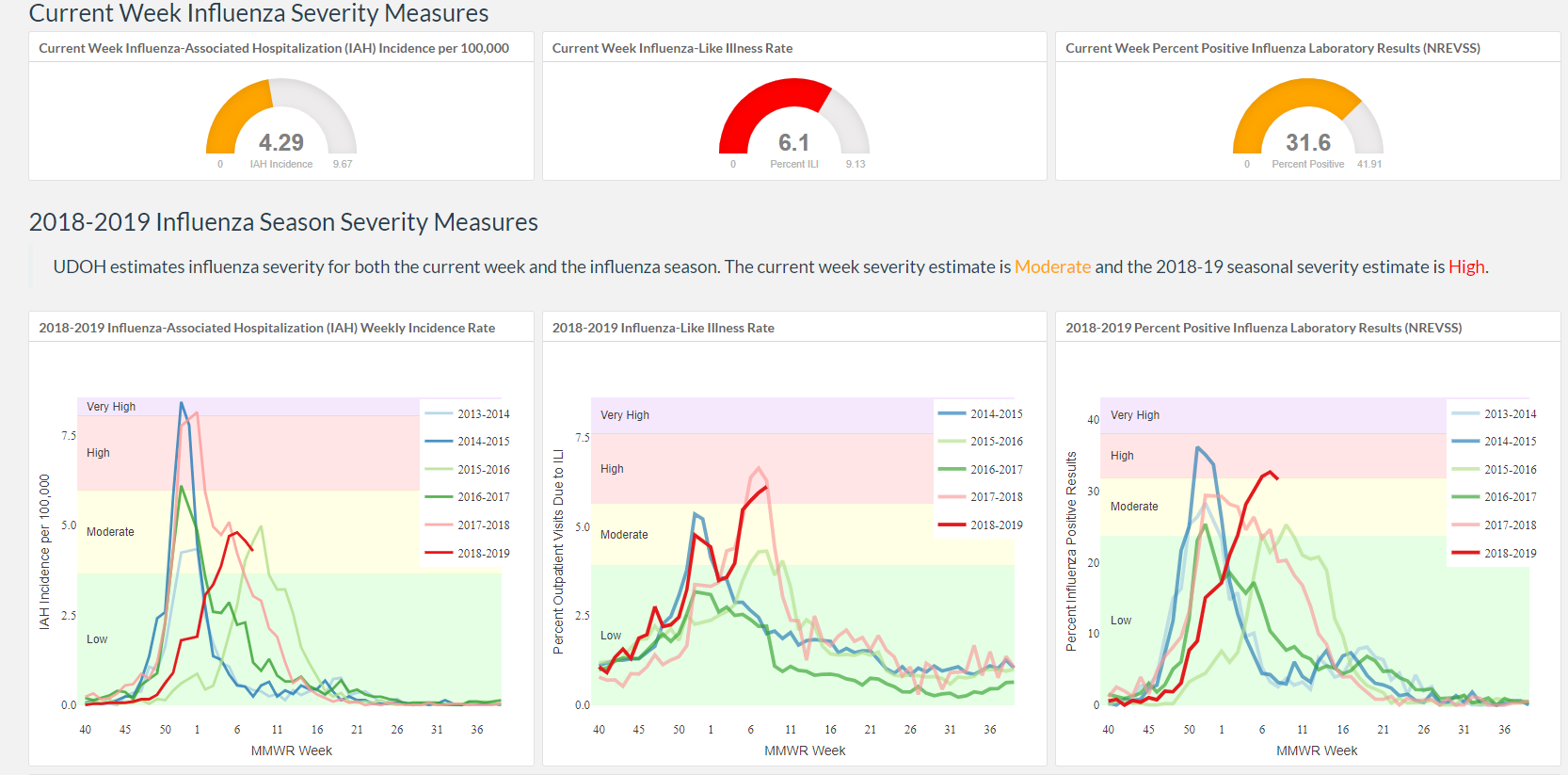Hide 2017-2018 line in Influenza-Like Illness legend
Image resolution: width=1568 pixels, height=775 pixels.
[x=980, y=497]
